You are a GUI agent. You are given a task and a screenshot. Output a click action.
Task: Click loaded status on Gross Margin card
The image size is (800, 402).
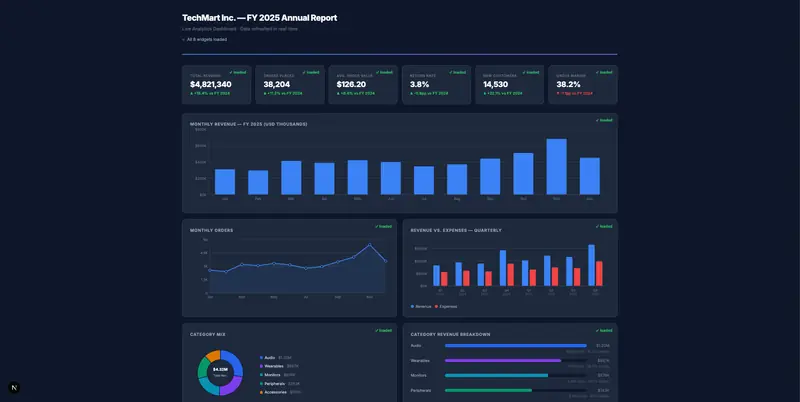(604, 72)
